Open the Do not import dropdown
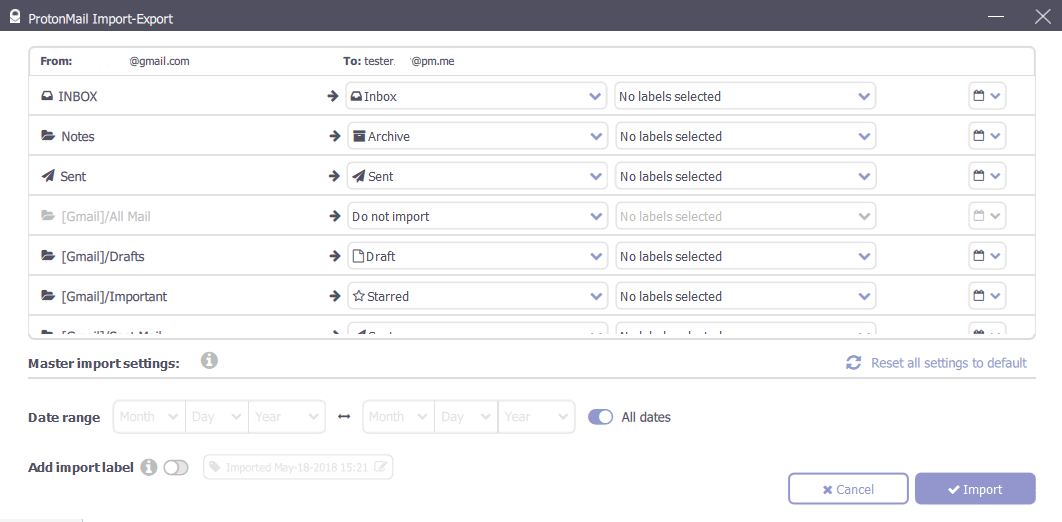This screenshot has height=522, width=1062. pos(477,216)
